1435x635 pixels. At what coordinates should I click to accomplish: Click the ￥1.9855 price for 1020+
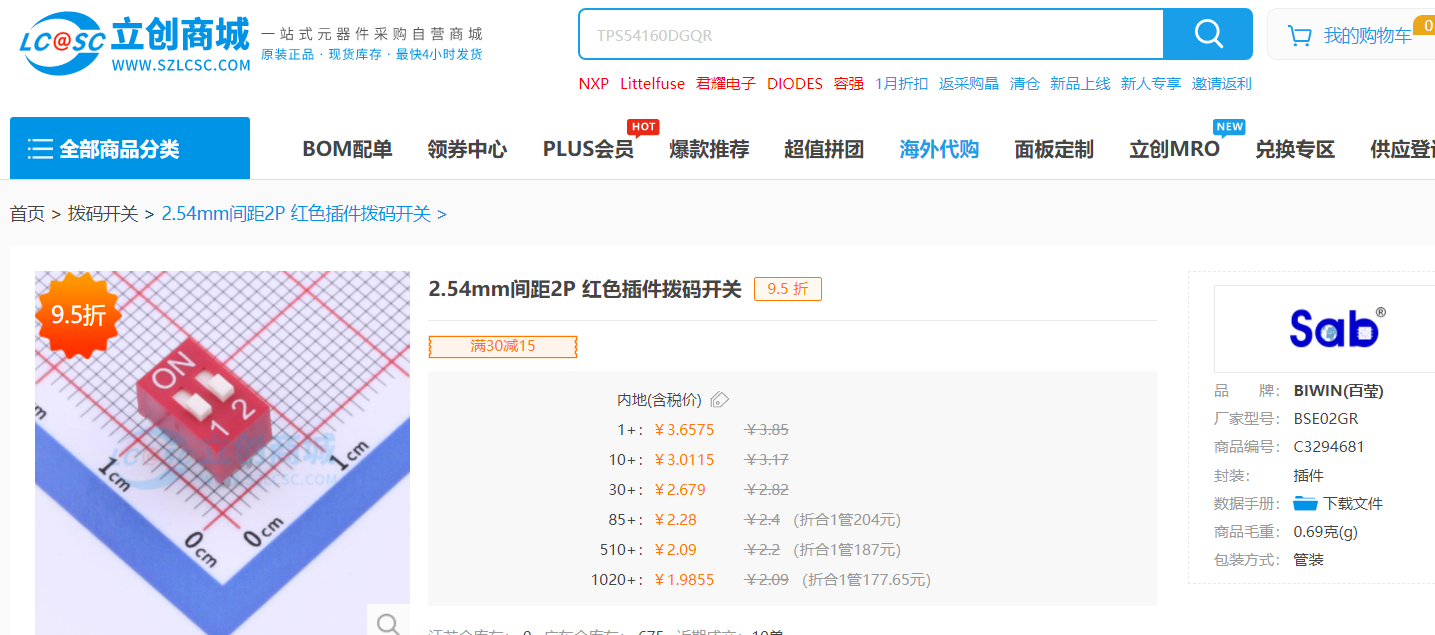tap(684, 580)
